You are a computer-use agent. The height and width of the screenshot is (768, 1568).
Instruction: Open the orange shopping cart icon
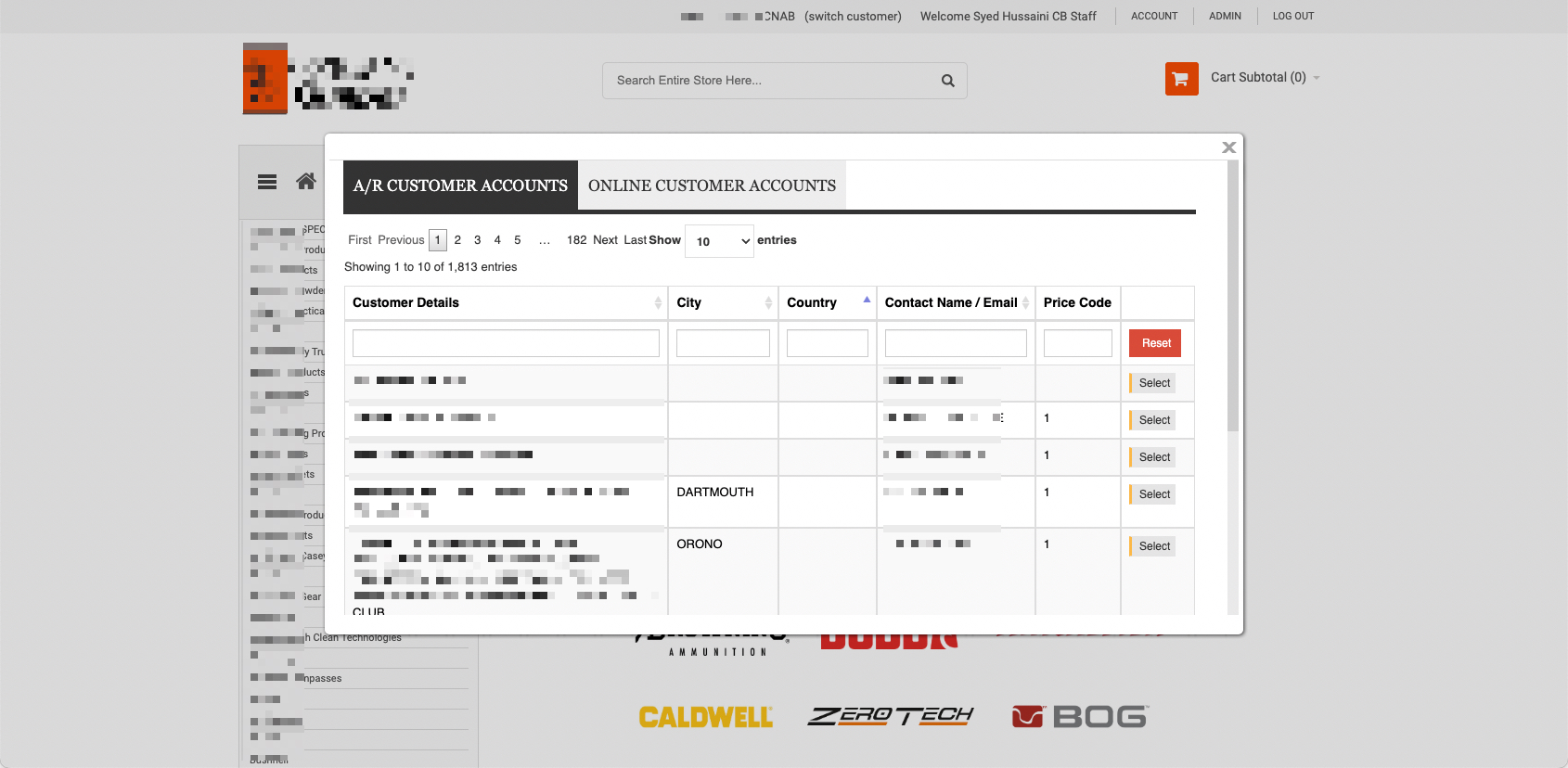1181,79
